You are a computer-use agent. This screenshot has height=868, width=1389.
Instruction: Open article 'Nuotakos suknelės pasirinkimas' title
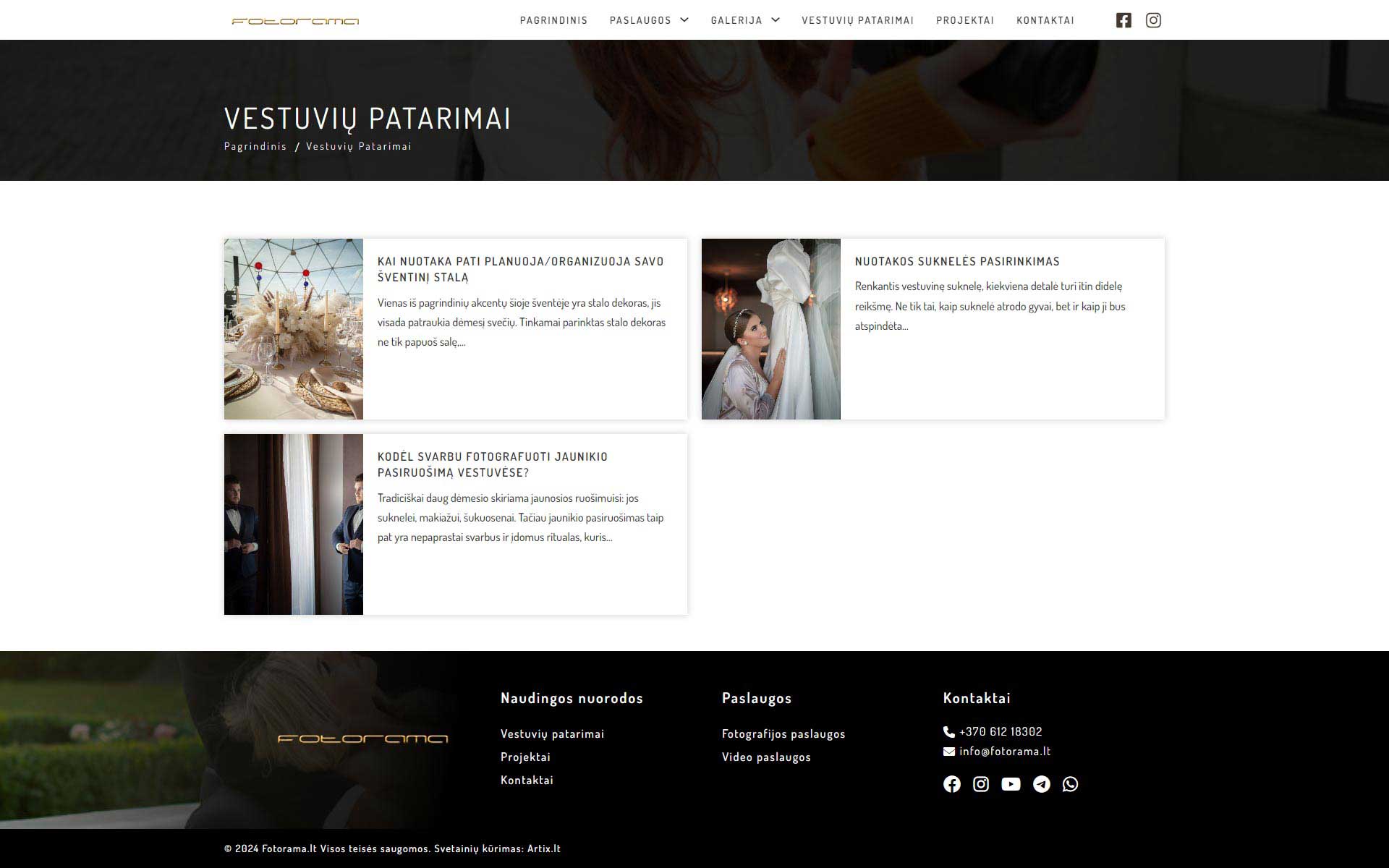(x=957, y=261)
